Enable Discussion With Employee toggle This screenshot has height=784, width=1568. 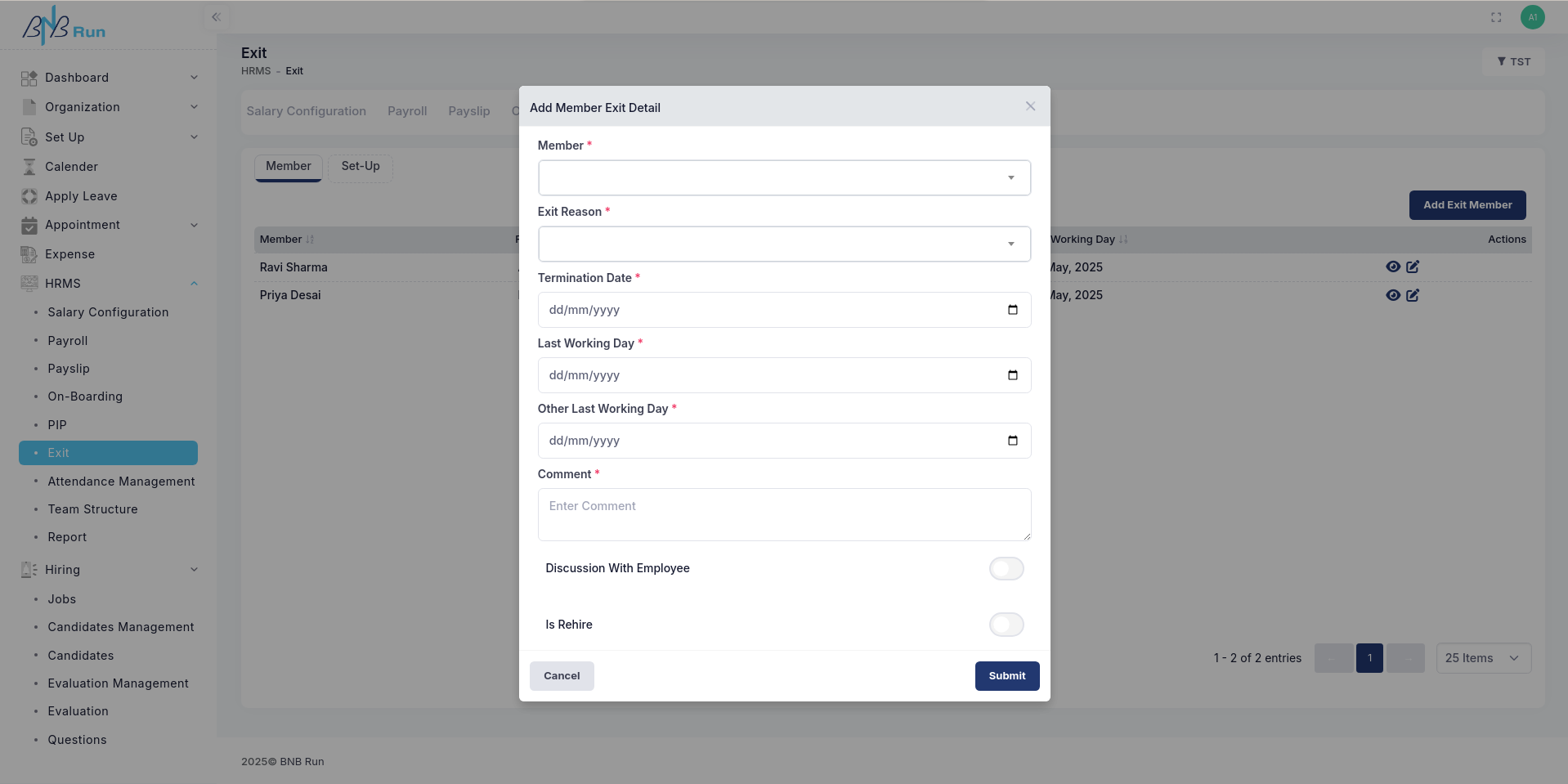(x=1006, y=568)
